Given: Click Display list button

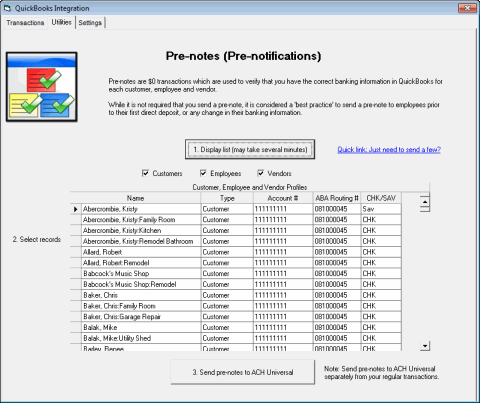Looking at the screenshot, I should click(x=250, y=149).
